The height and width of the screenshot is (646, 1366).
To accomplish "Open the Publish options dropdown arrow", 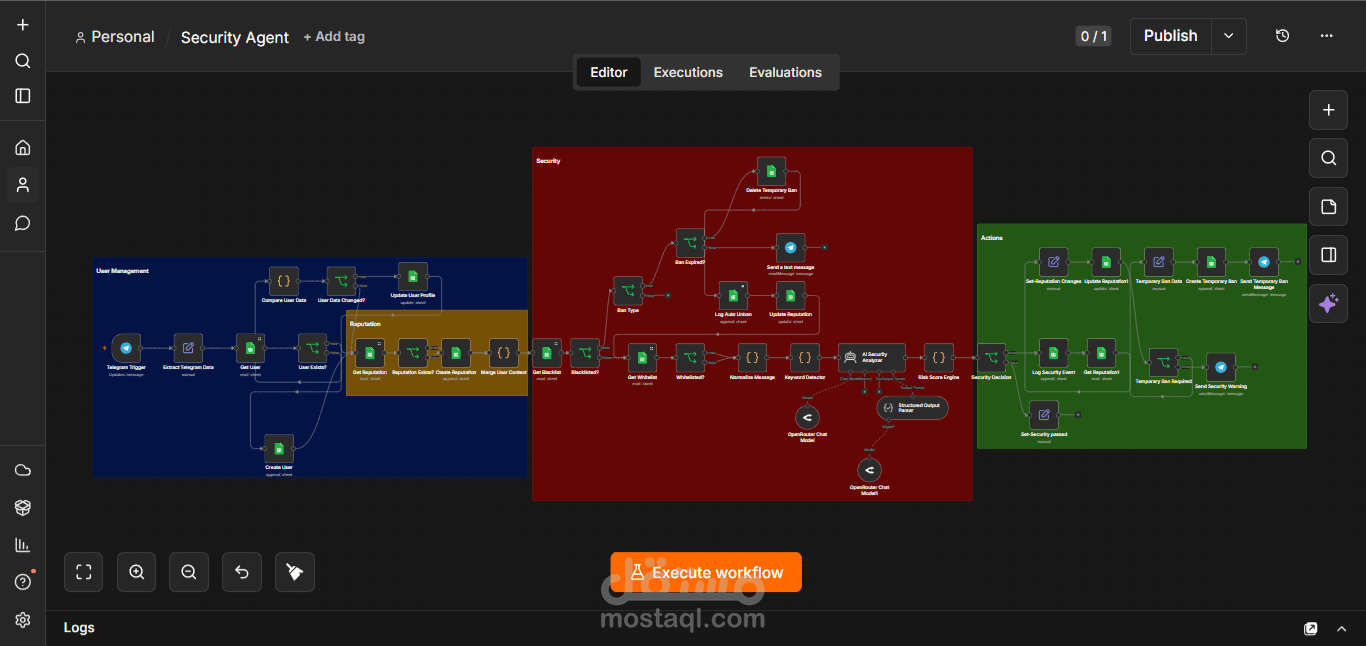I will 1229,36.
